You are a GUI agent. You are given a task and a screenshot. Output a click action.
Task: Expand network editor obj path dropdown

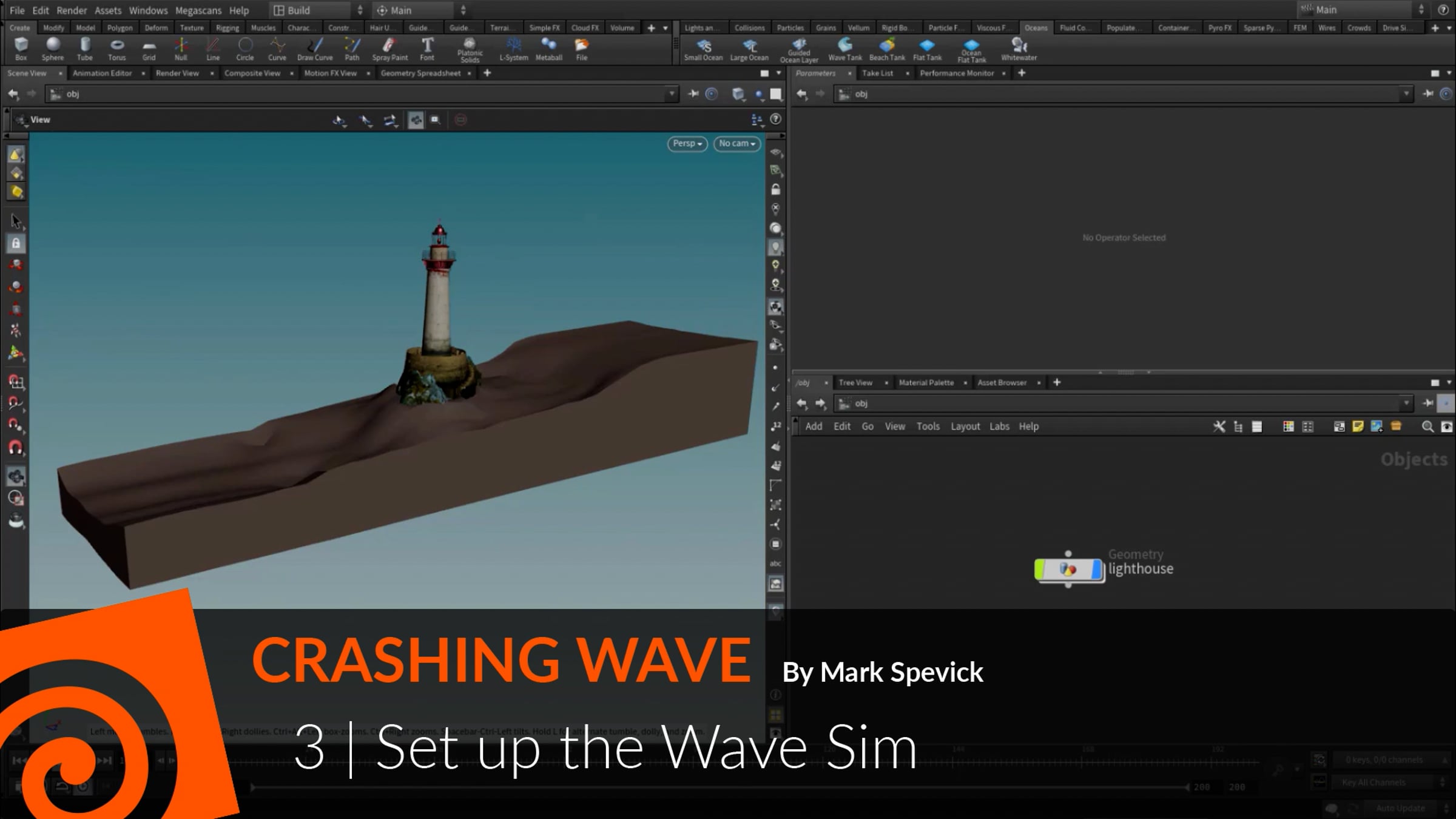(x=1406, y=403)
